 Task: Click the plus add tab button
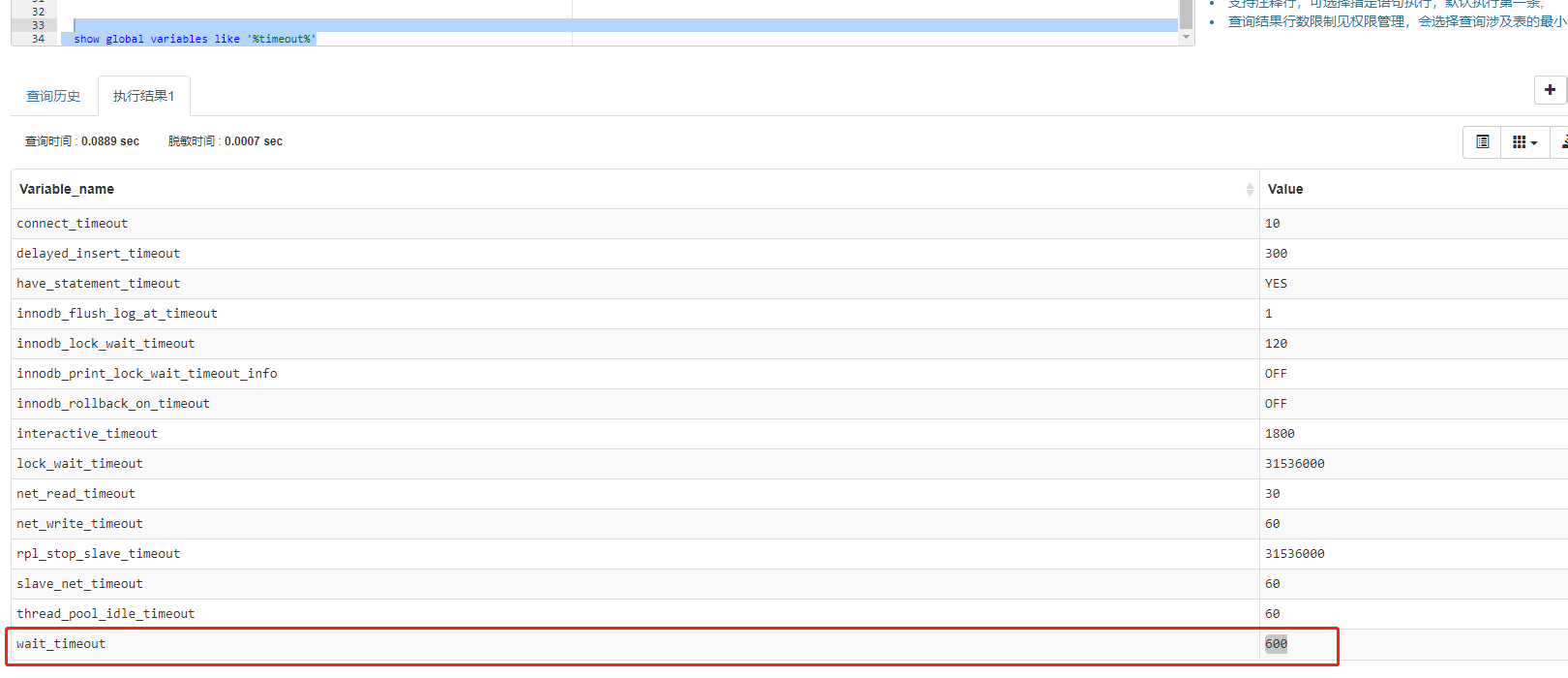coord(1550,90)
